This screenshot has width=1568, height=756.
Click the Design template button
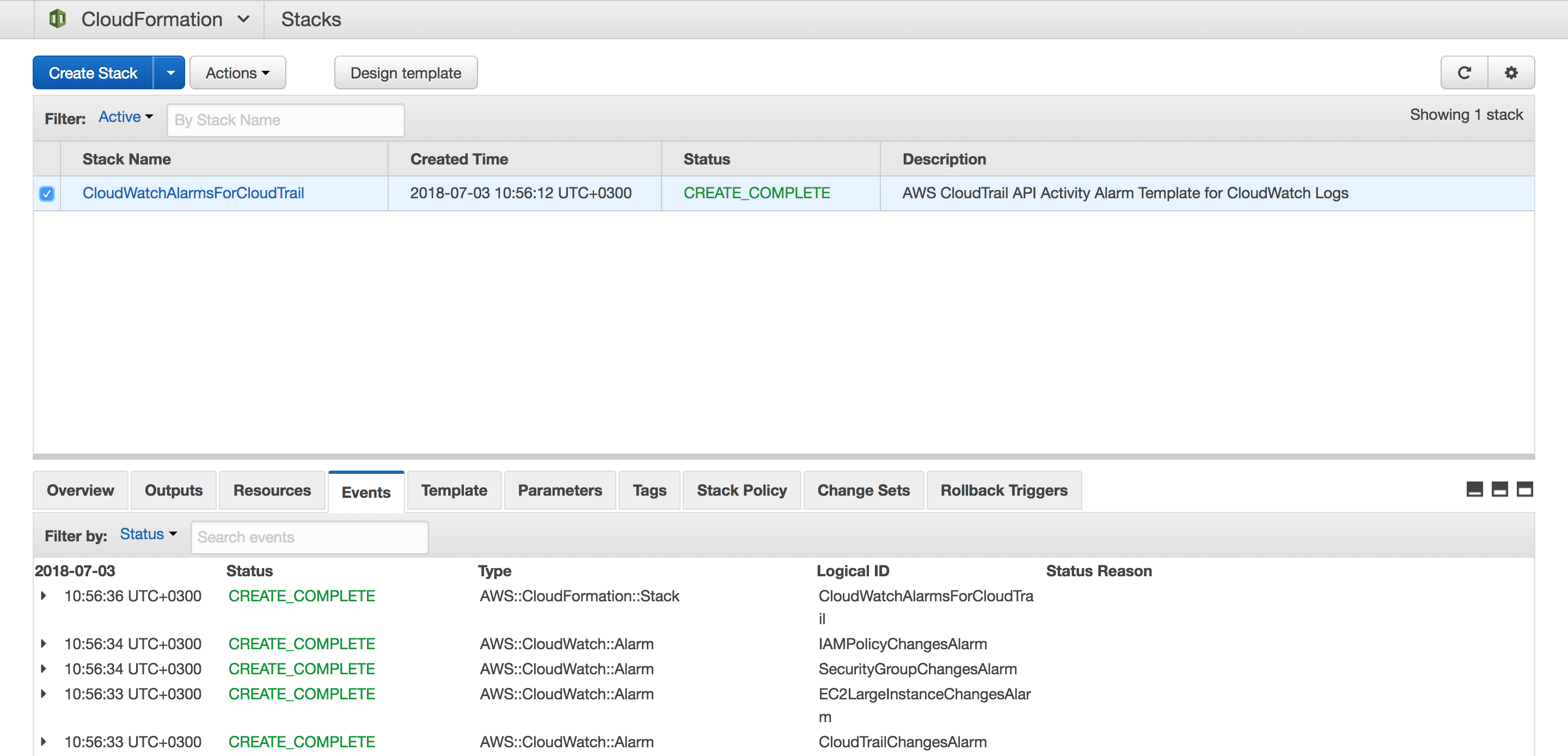406,73
